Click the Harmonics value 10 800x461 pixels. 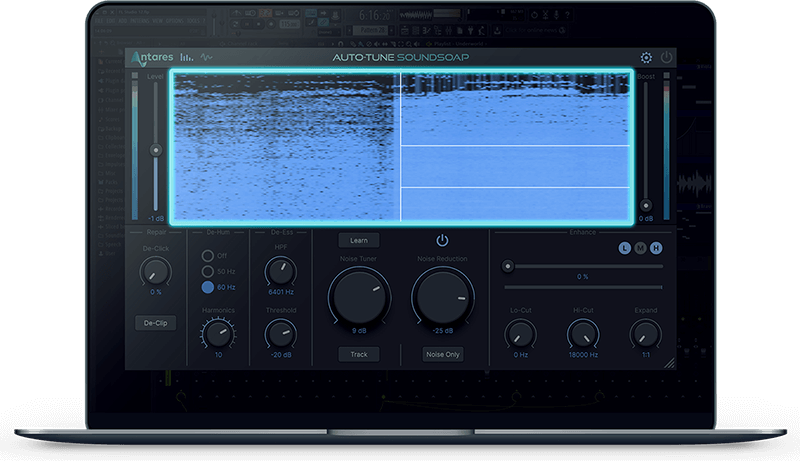click(x=218, y=355)
